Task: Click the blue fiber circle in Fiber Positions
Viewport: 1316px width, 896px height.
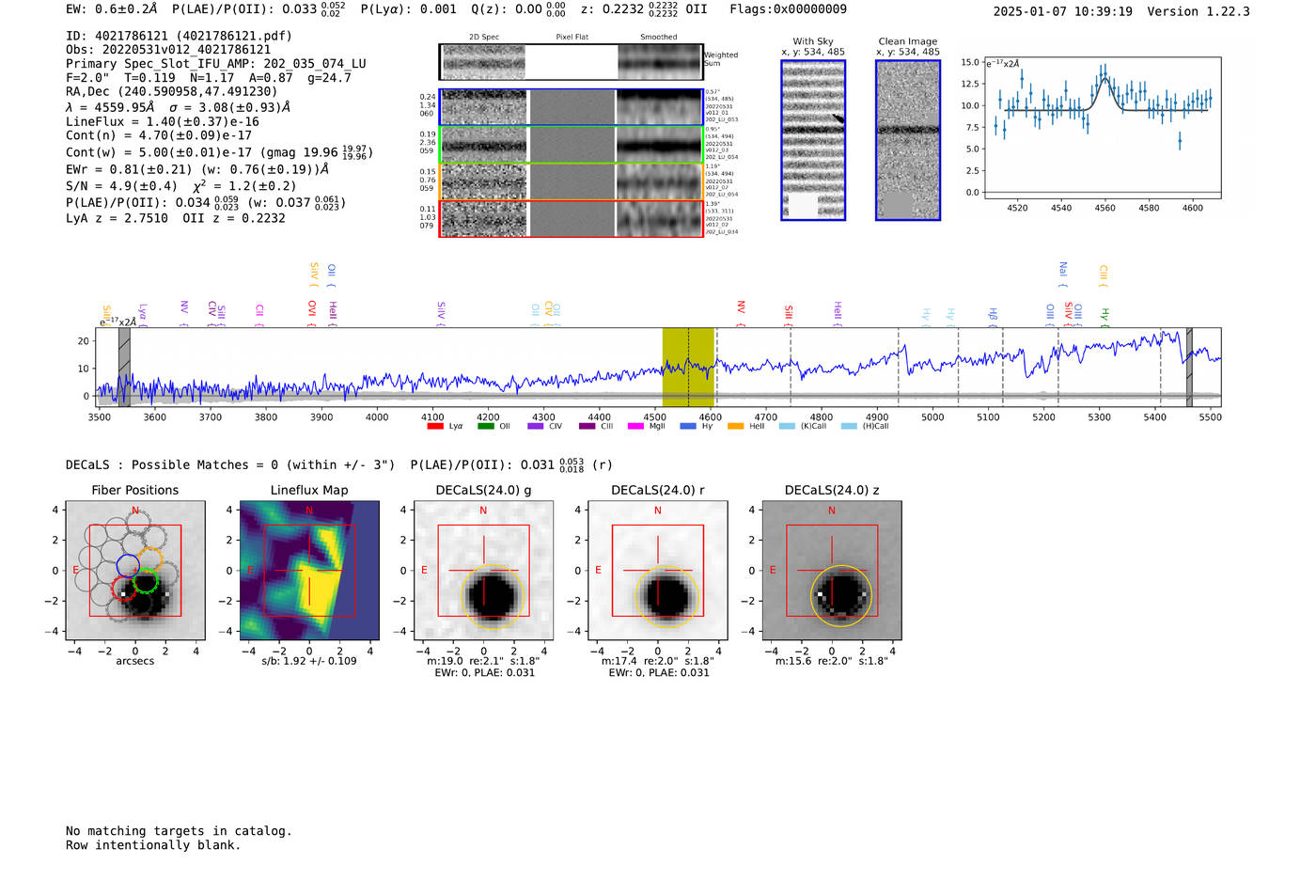Action: click(x=128, y=566)
